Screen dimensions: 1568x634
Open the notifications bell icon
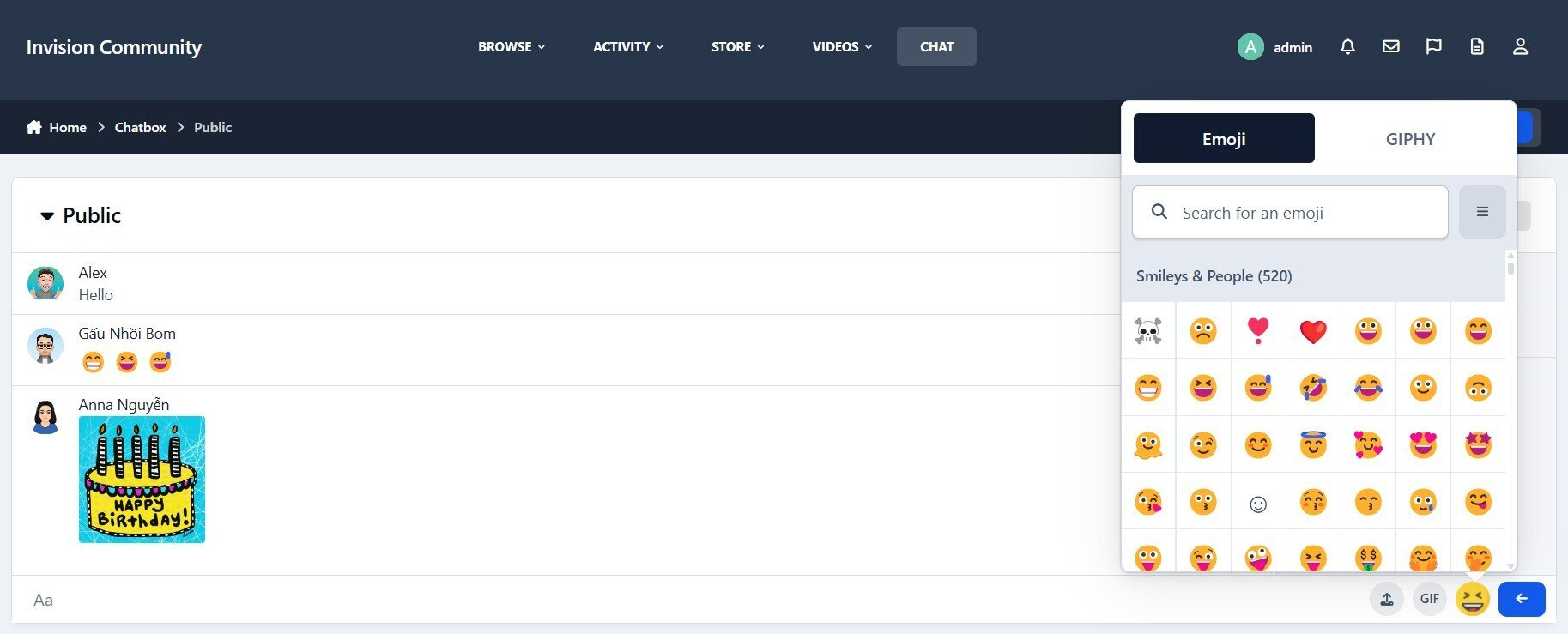click(x=1347, y=47)
